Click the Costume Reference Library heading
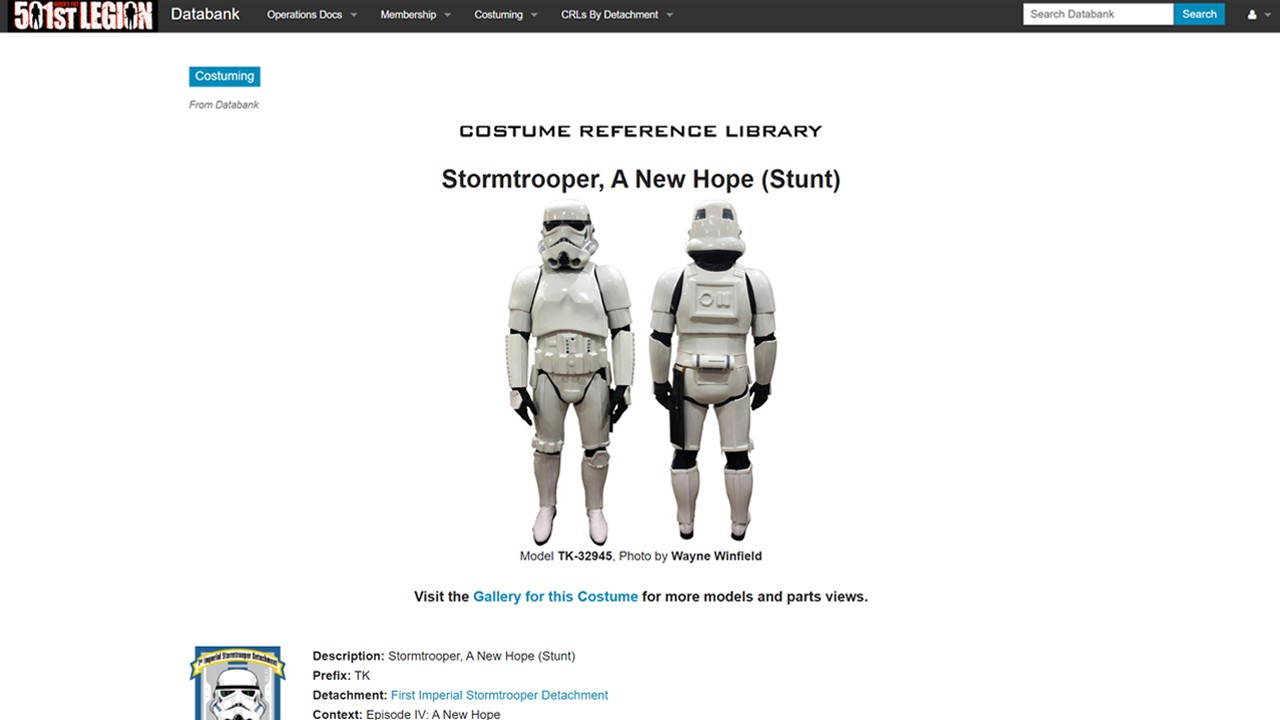1280x720 pixels. click(641, 131)
